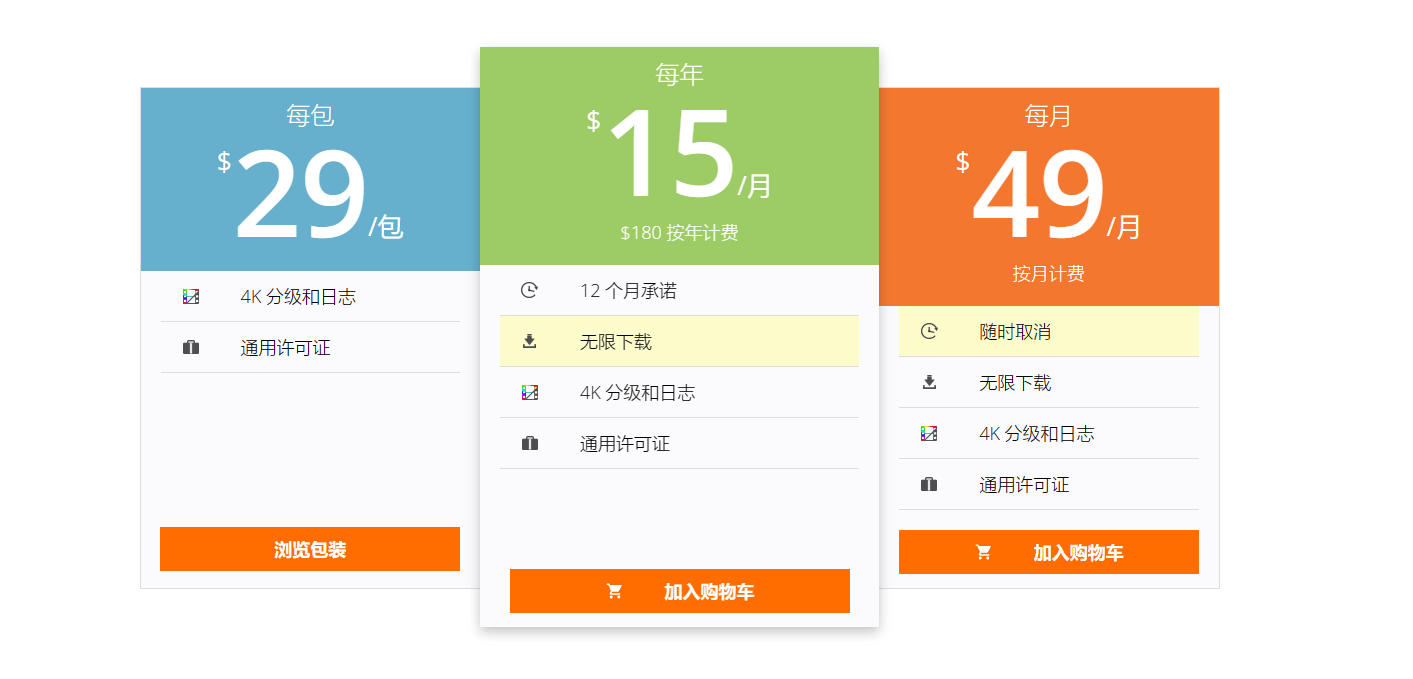Click the $180 按年计费 billing note
The height and width of the screenshot is (679, 1413).
tap(679, 233)
